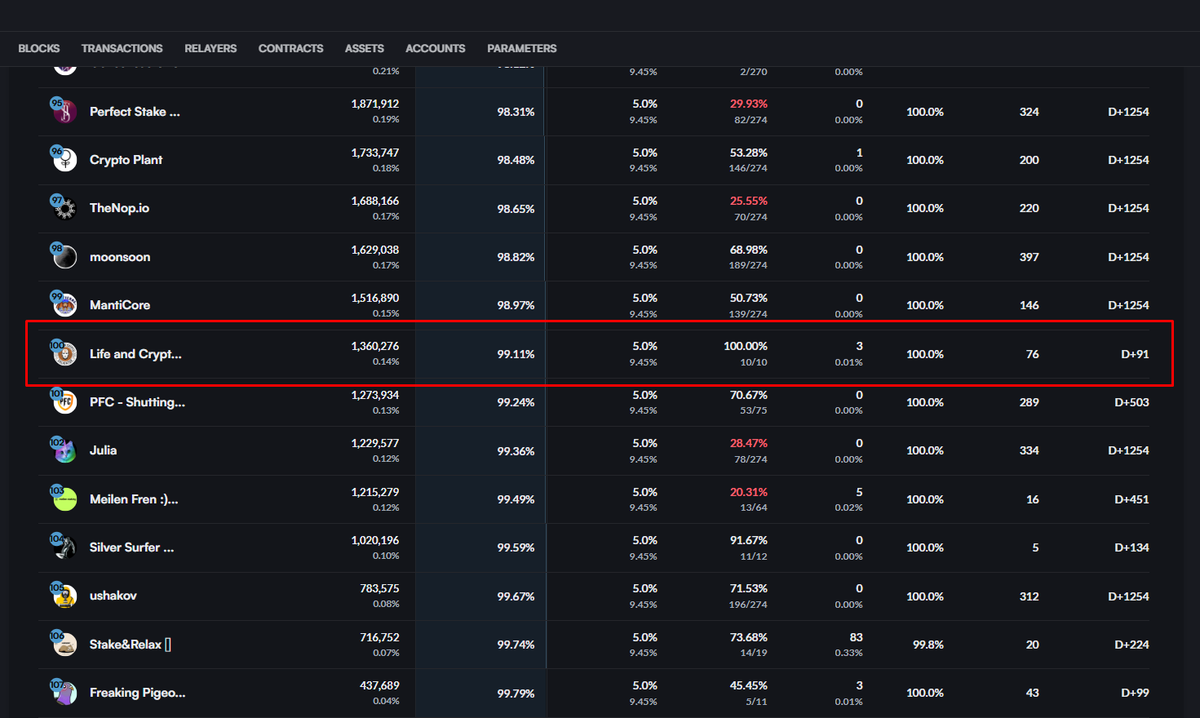Screen dimensions: 1200x718
Task: Select the ASSETS tab
Action: 364,48
